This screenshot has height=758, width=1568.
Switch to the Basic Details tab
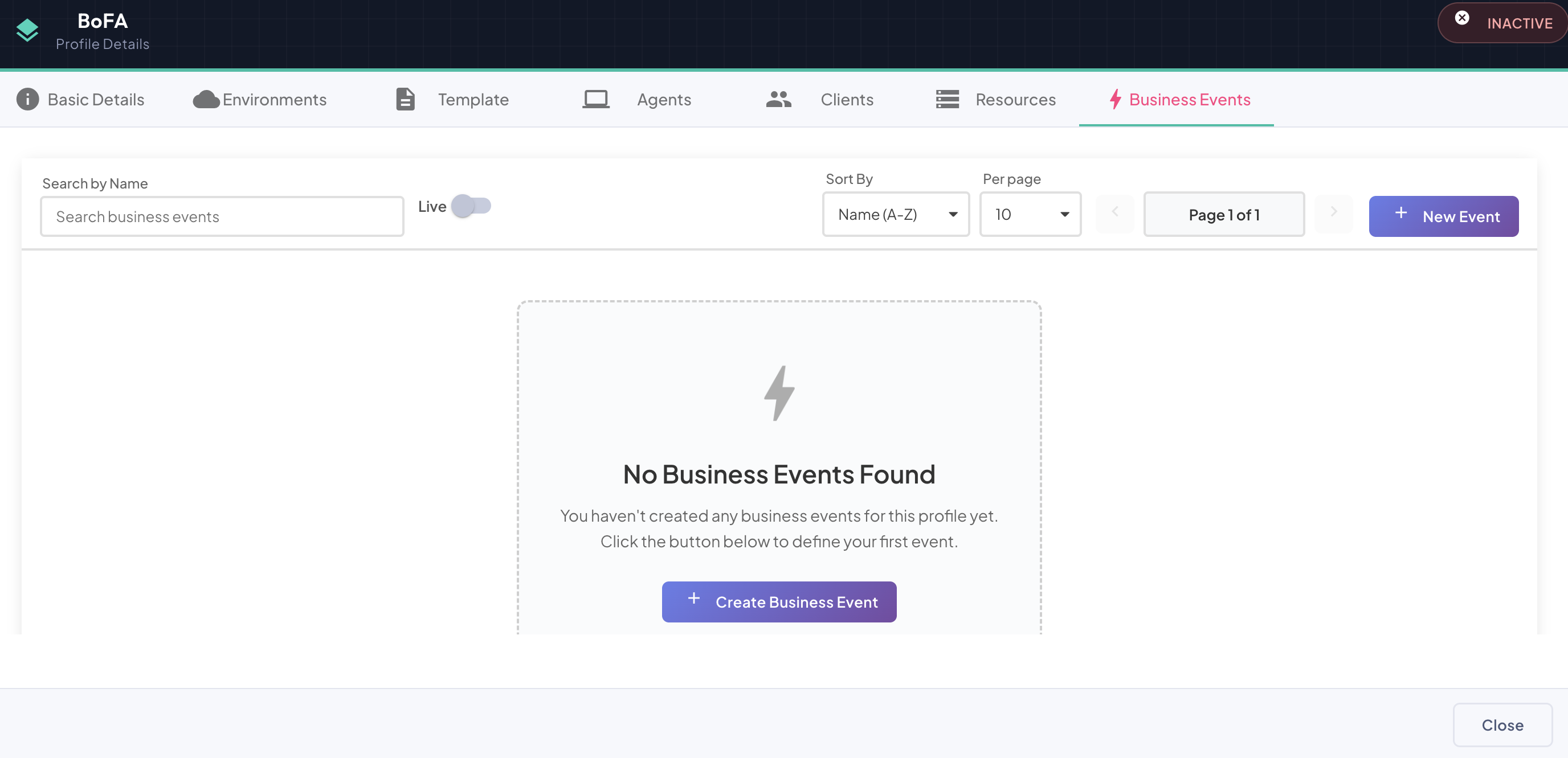tap(80, 99)
